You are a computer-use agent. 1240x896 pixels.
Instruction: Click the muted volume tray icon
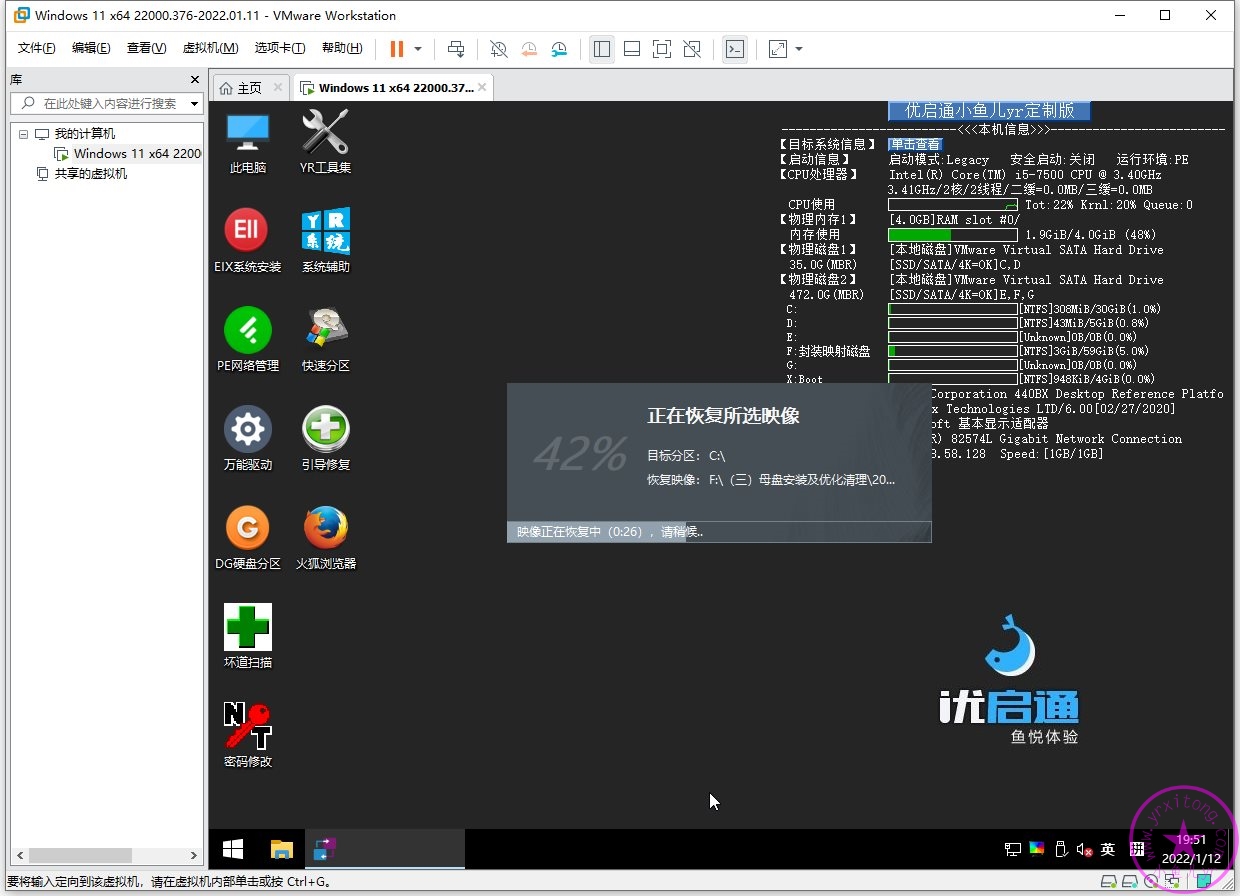(1085, 849)
